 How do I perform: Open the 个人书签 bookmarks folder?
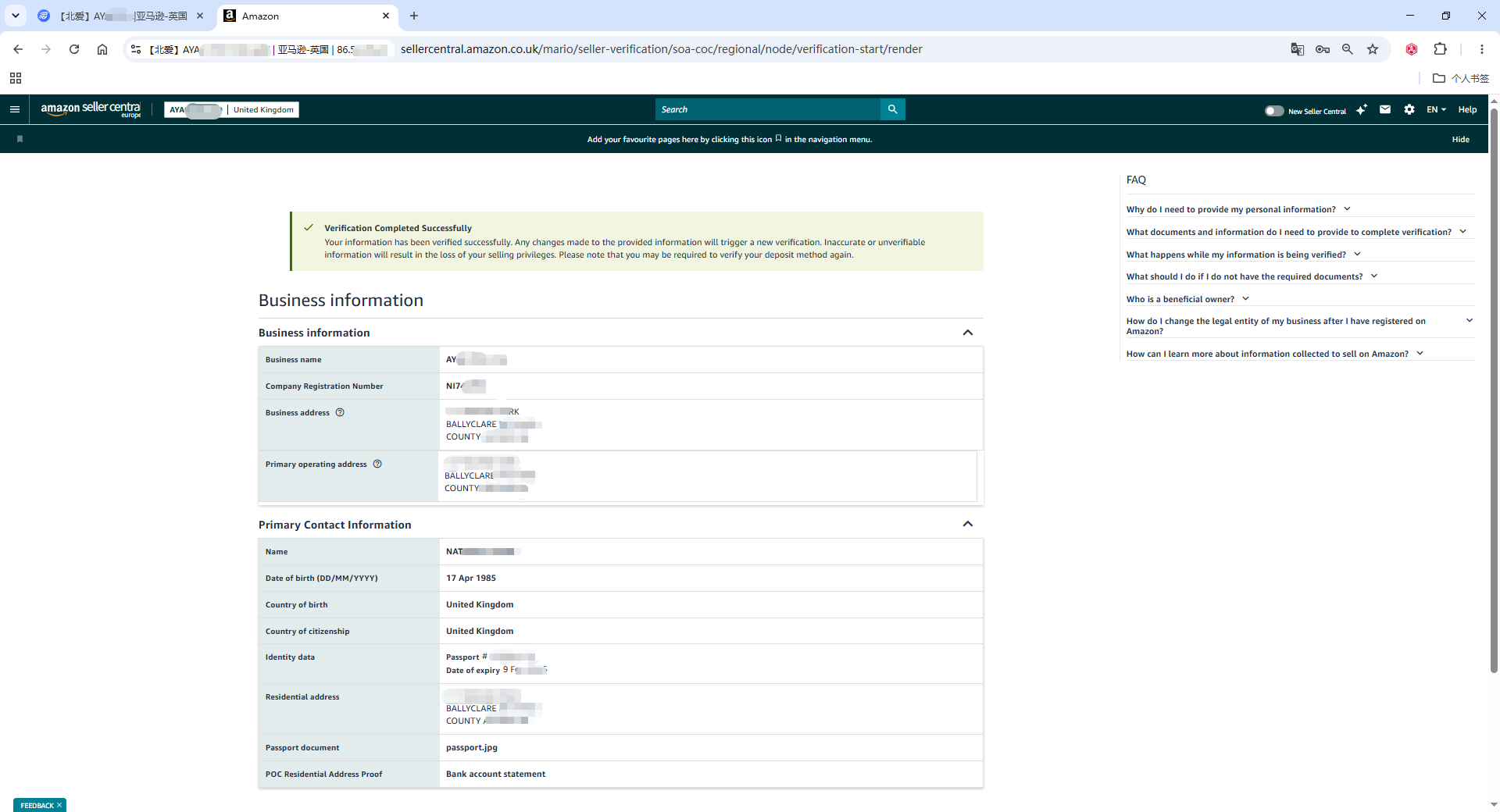point(1460,78)
